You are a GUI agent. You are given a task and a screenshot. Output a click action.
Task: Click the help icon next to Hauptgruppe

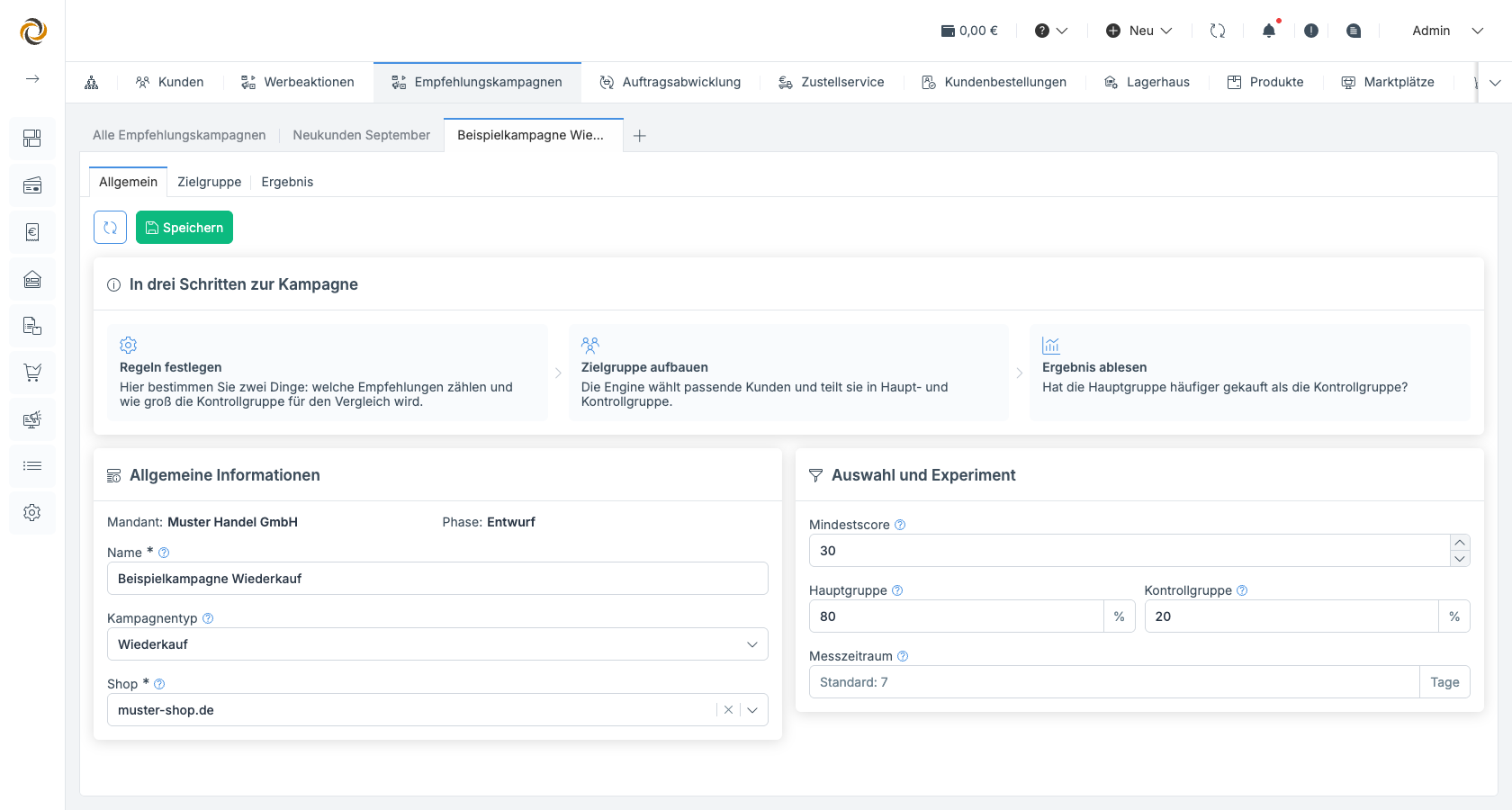[x=897, y=590]
